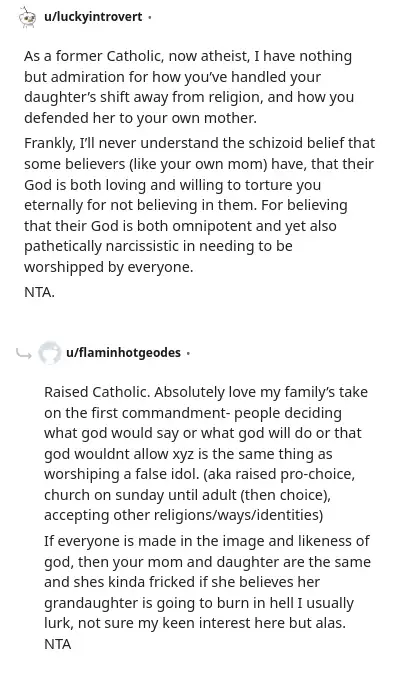Image resolution: width=400 pixels, height=679 pixels.
Task: Click the luckyintrovert Snoo avatar icon
Action: coord(28,17)
